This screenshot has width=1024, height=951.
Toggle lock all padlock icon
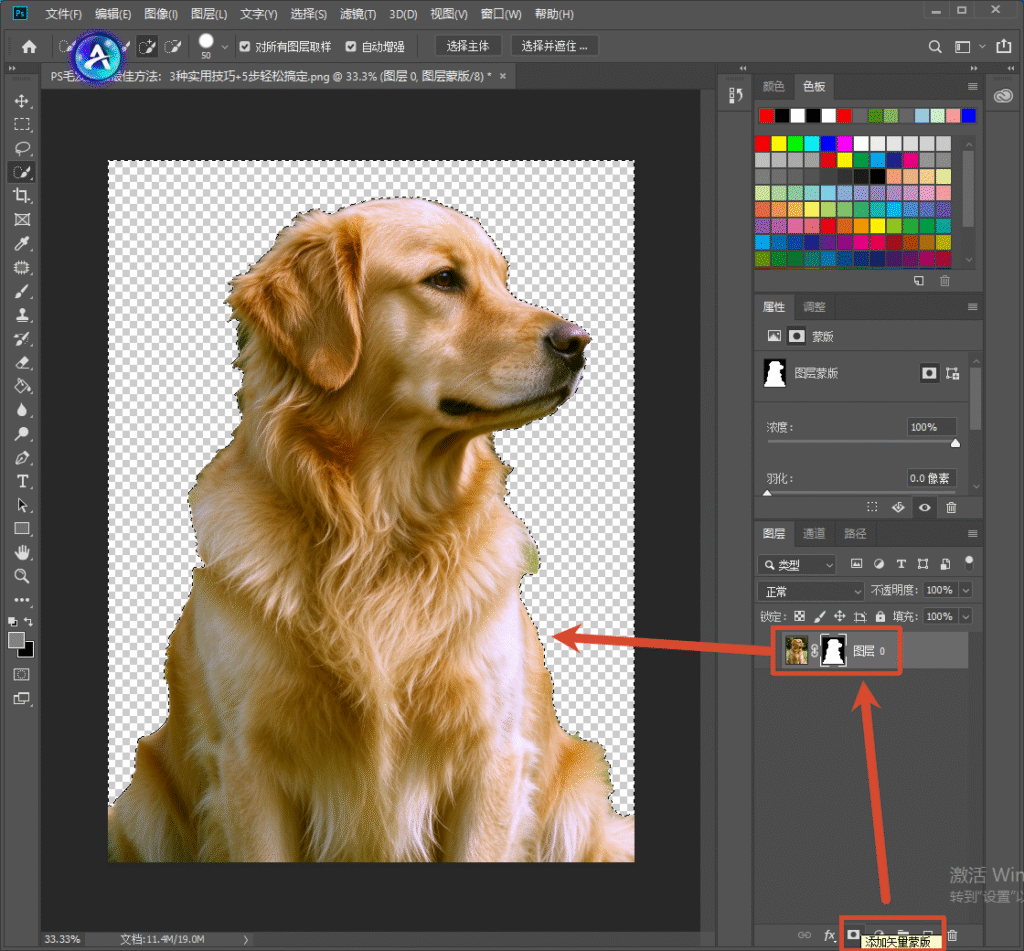[x=880, y=616]
